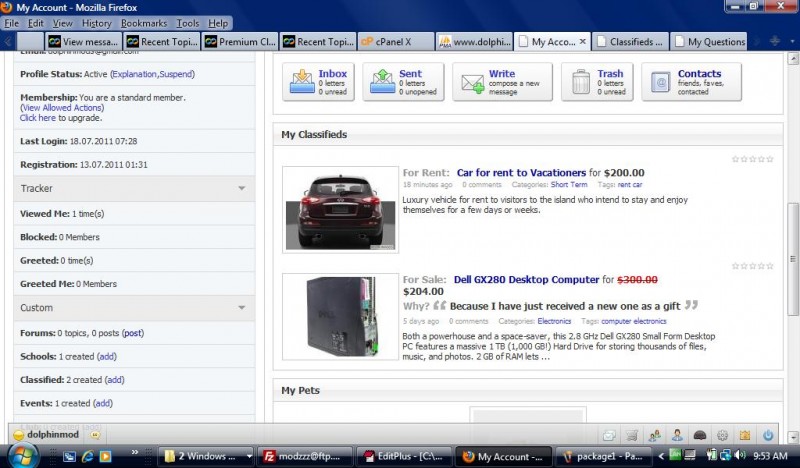Image resolution: width=800 pixels, height=468 pixels.
Task: Switch to the View messa... tab
Action: click(84, 42)
